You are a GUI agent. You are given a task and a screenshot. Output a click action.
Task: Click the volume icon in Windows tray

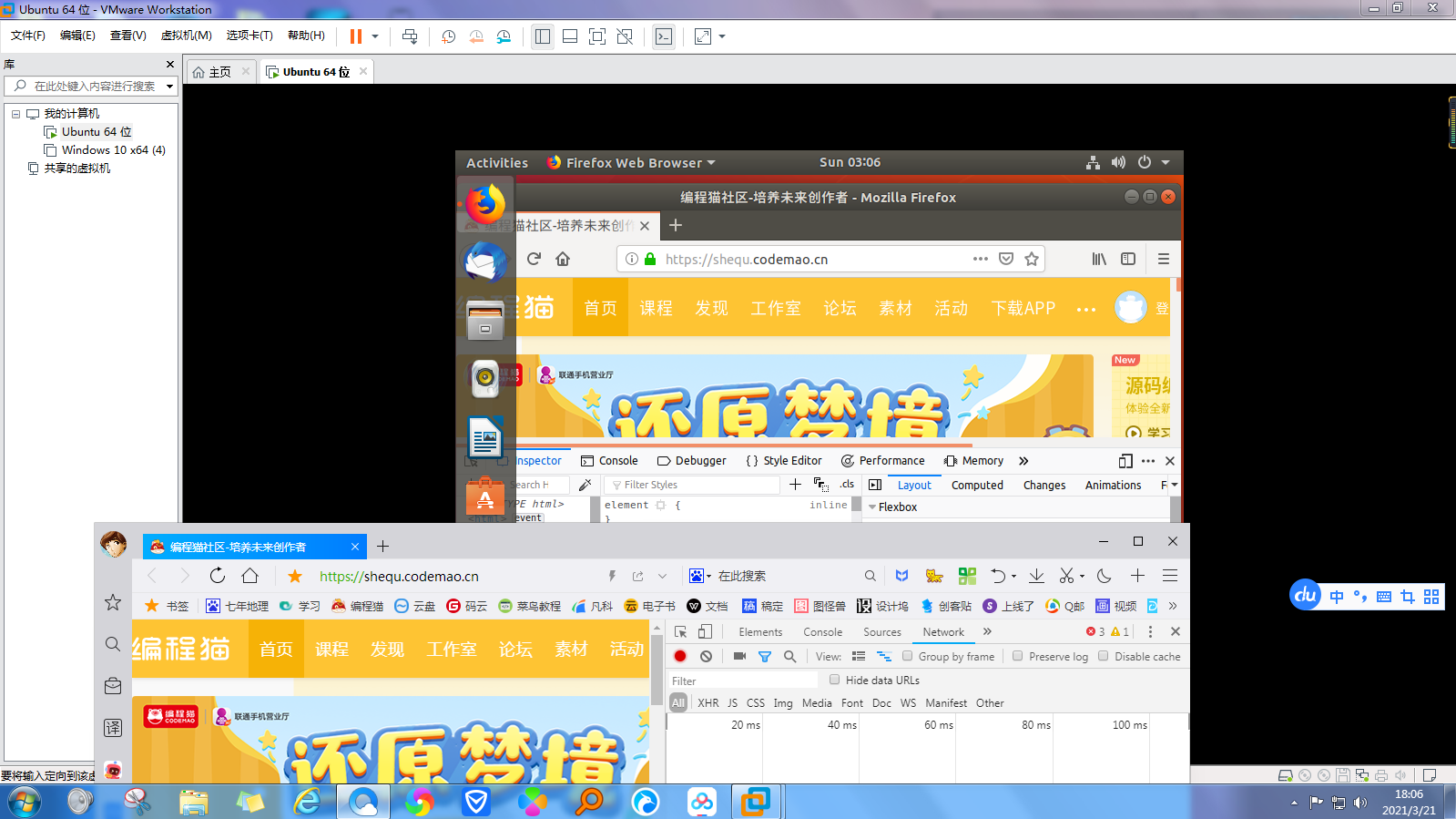[x=1360, y=803]
